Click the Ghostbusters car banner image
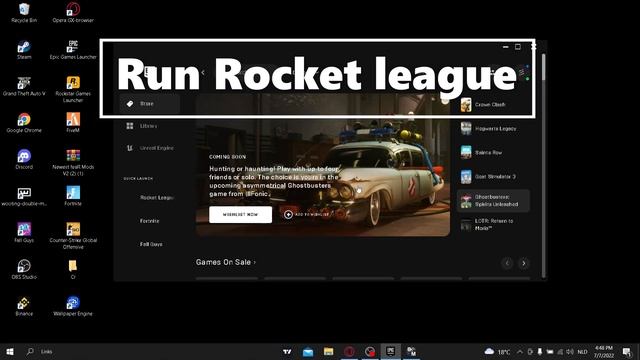The height and width of the screenshot is (360, 640). click(x=323, y=165)
